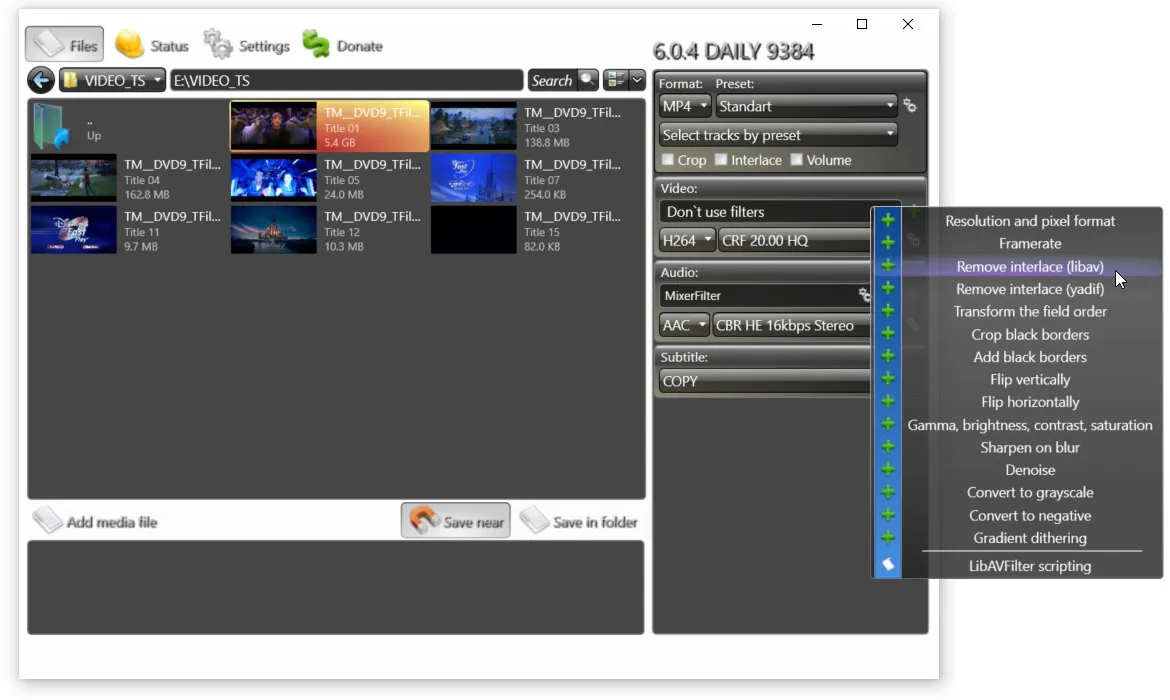1170x700 pixels.
Task: Expand the Select tracks by preset dropdown
Action: (778, 134)
